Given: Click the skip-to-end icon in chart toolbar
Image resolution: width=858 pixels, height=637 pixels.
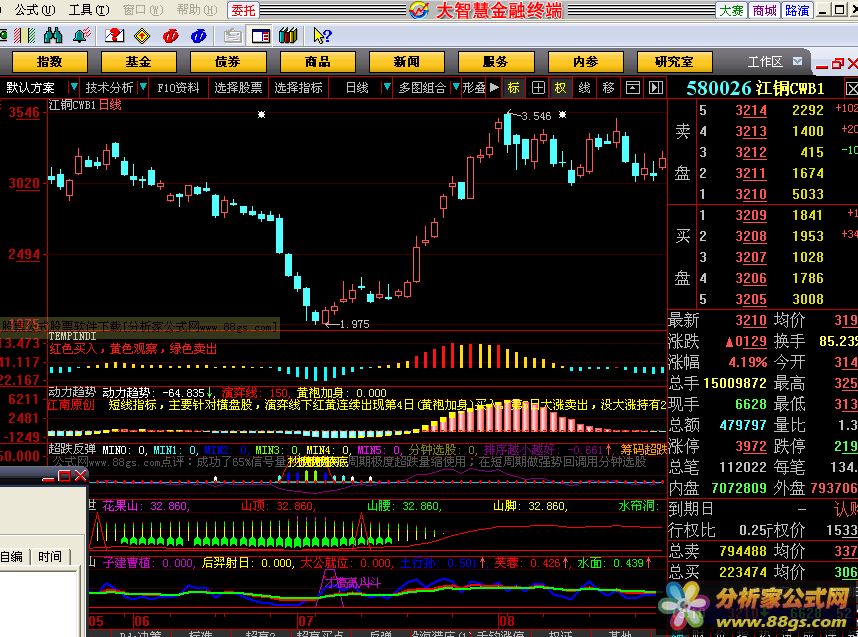Looking at the screenshot, I should point(656,88).
